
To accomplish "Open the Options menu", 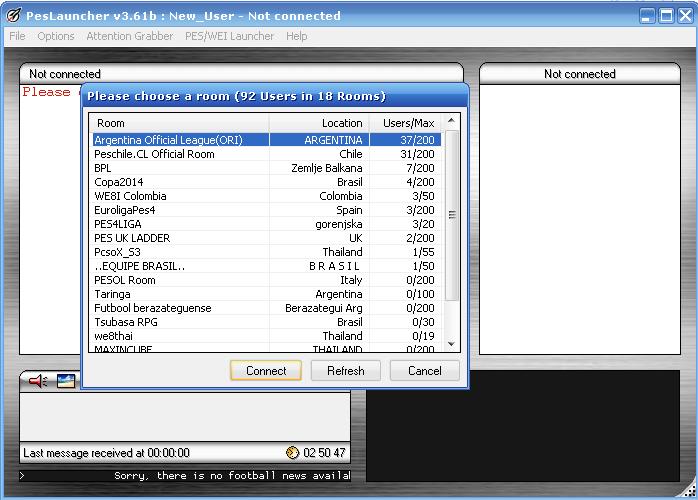I will [56, 36].
